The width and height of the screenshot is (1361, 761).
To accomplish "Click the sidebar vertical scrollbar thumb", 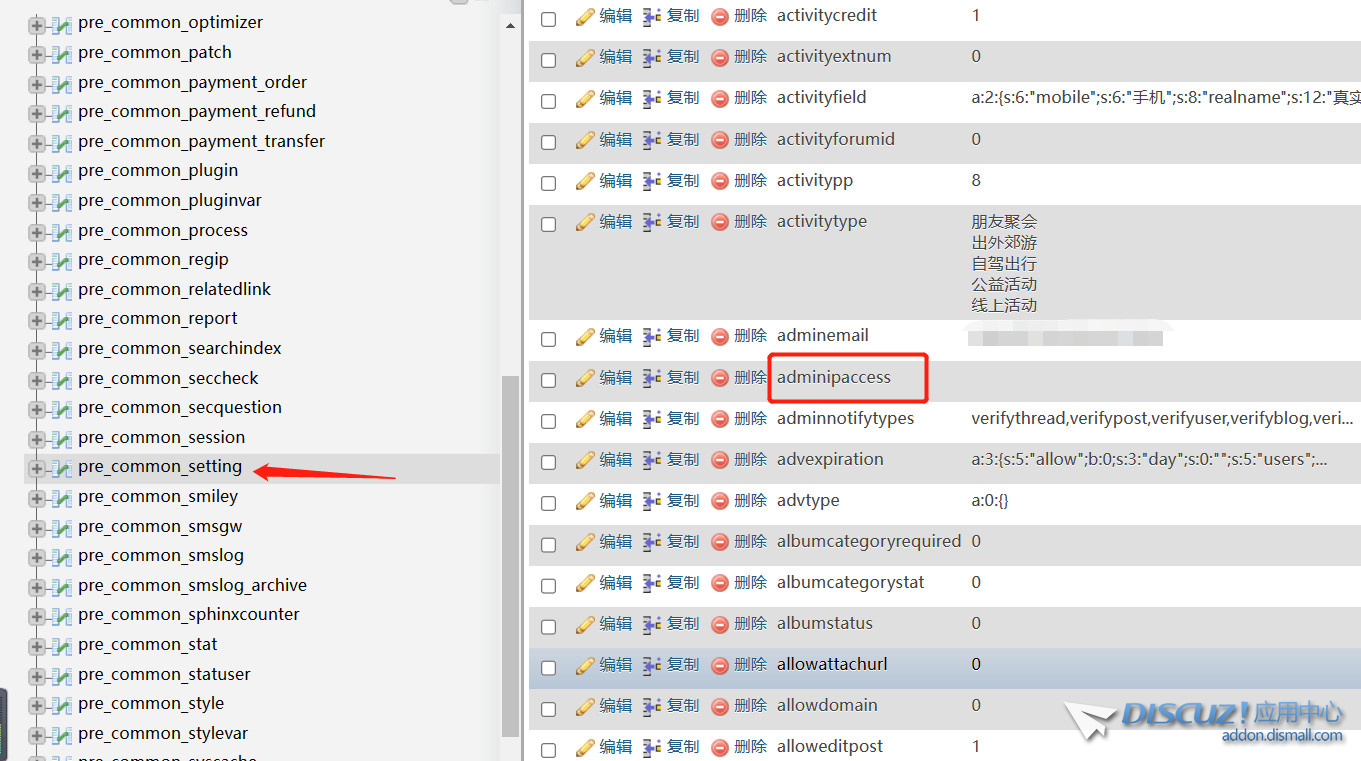I will coord(510,550).
